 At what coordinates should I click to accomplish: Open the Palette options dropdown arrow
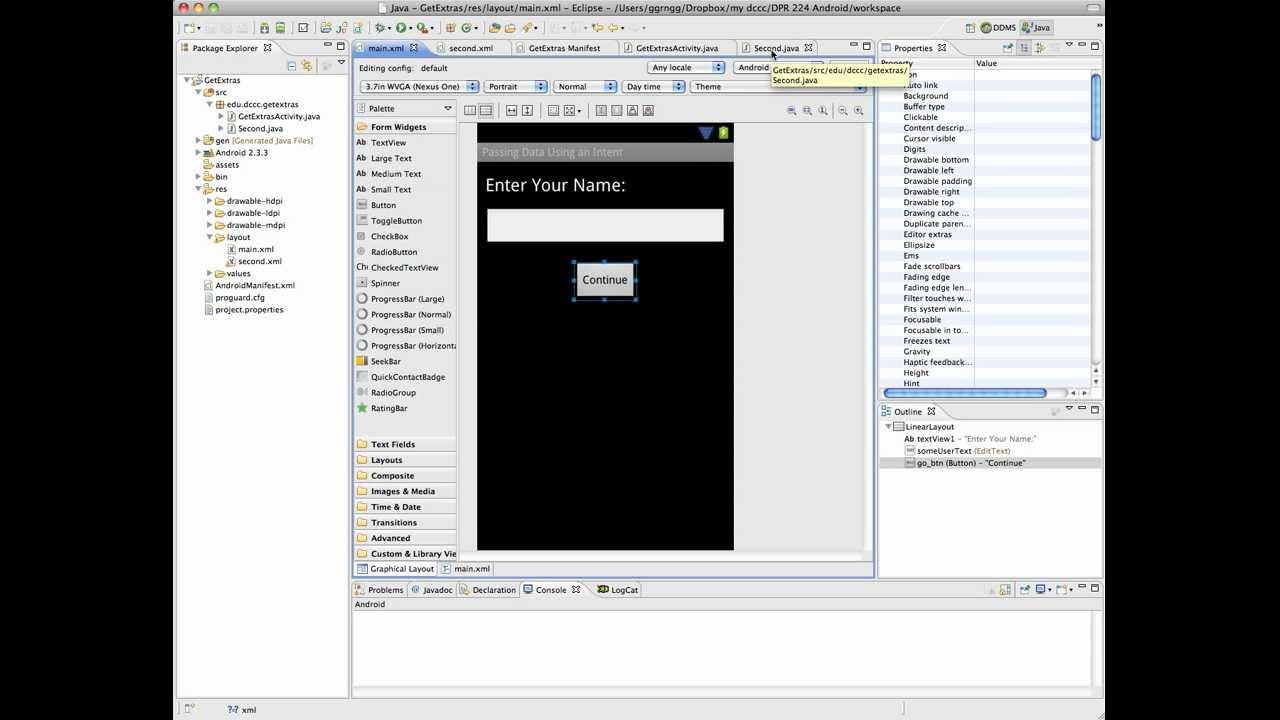tap(447, 109)
